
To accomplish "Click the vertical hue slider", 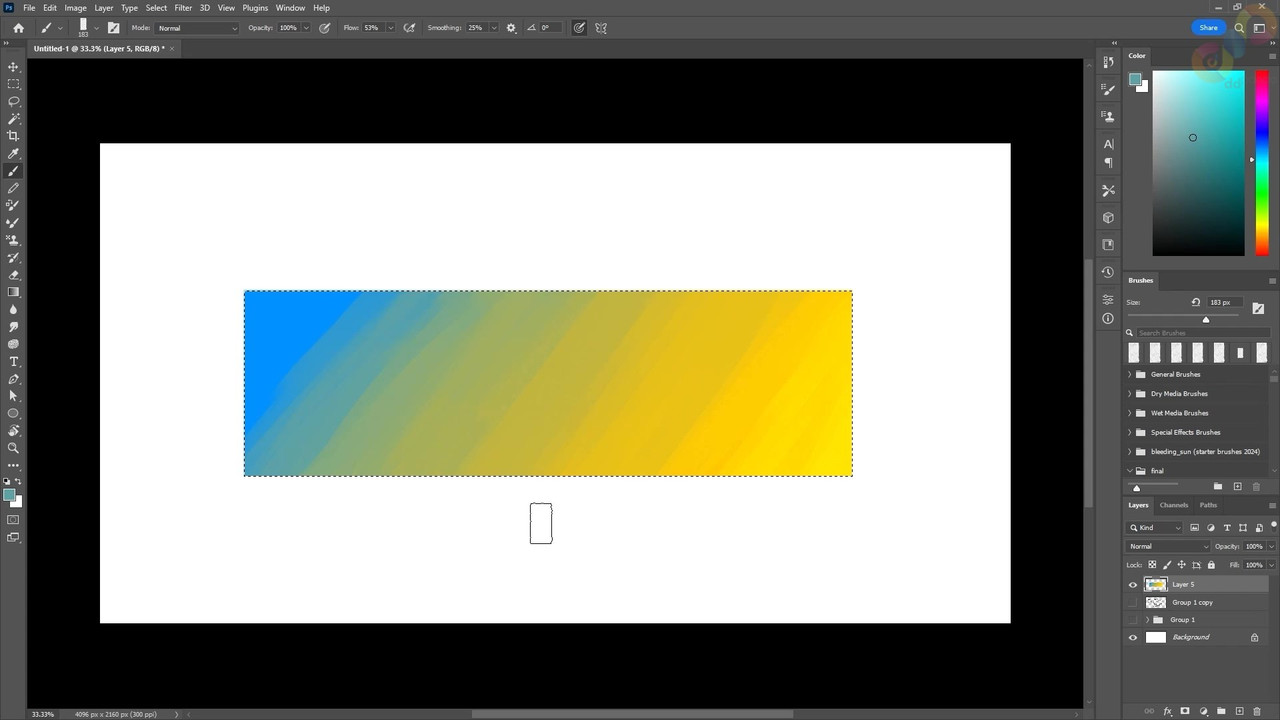I will click(1262, 163).
